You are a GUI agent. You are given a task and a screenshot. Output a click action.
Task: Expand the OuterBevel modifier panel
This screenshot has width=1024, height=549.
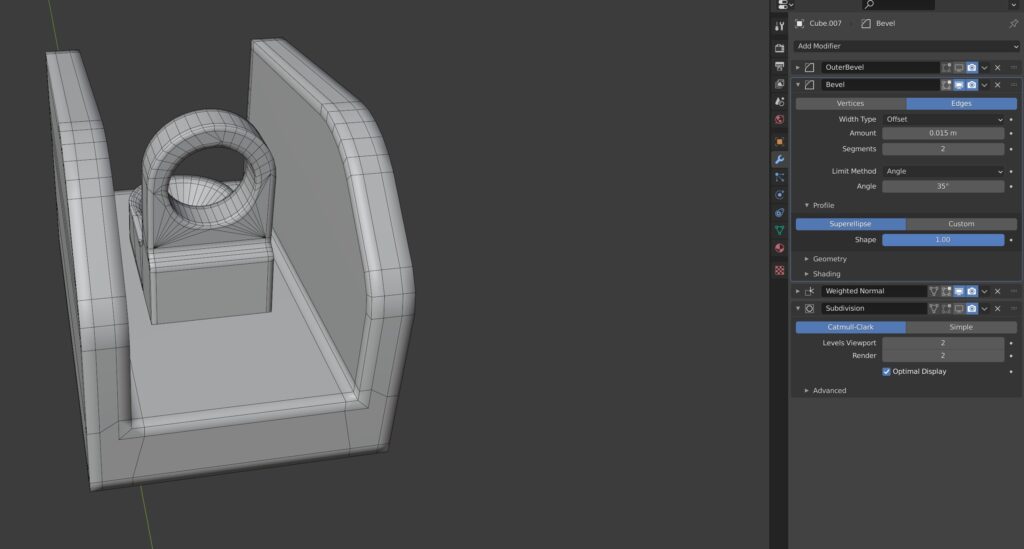click(x=797, y=67)
